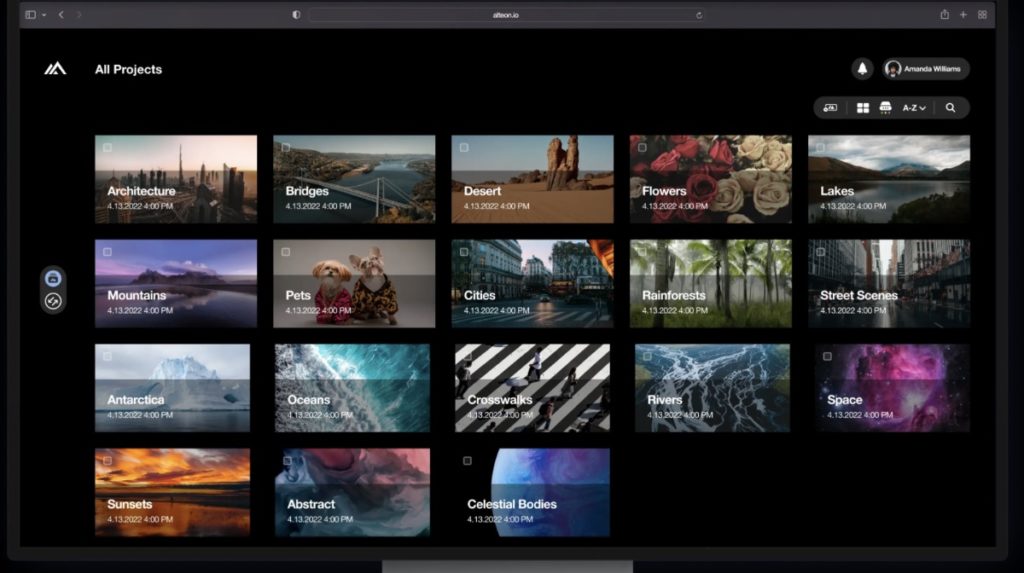The image size is (1024, 573).
Task: Tick the checkbox on Flowers project
Action: click(x=642, y=148)
